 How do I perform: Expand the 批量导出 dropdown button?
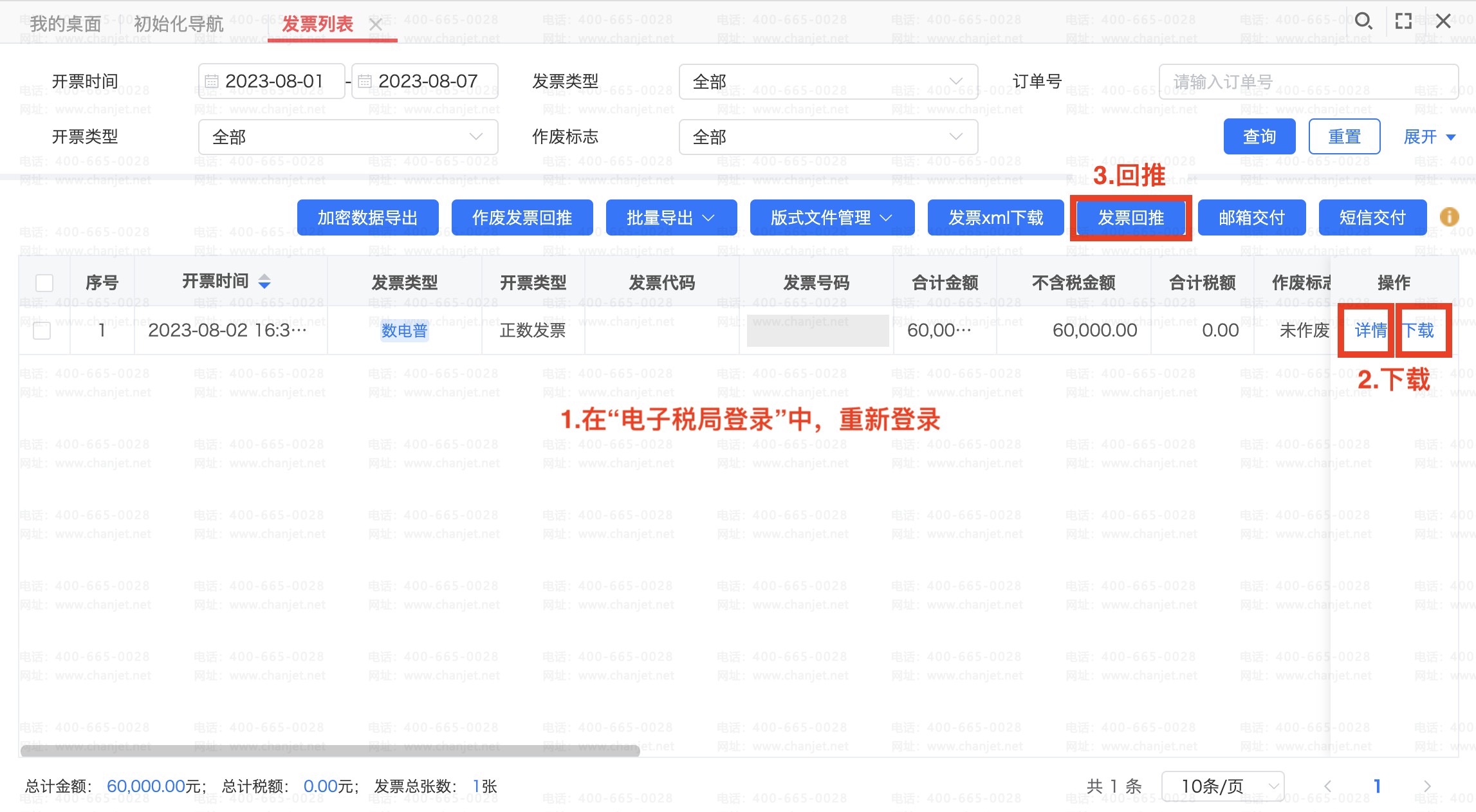tap(671, 217)
